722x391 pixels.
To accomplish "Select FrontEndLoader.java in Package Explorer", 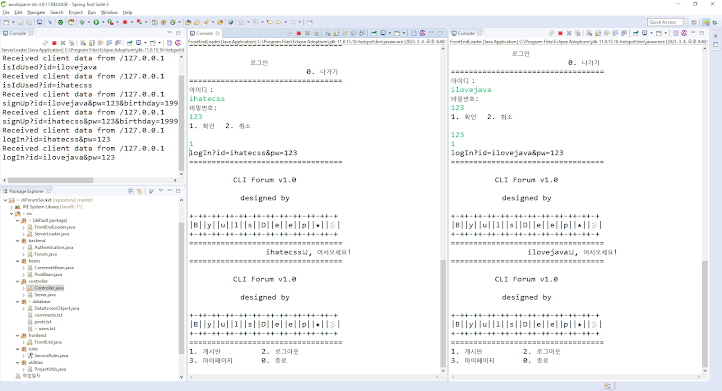I will point(54,227).
